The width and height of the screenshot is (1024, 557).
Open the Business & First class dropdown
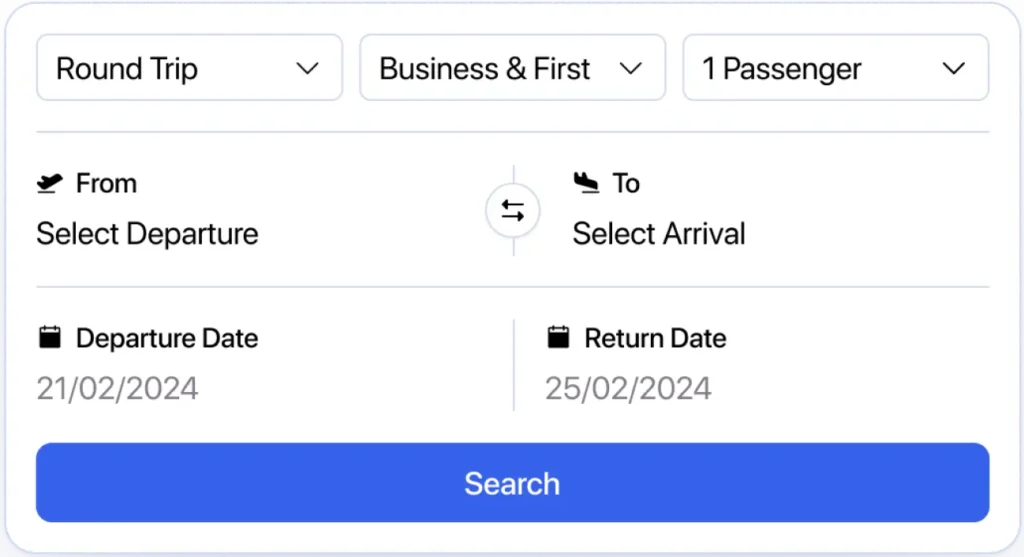511,68
